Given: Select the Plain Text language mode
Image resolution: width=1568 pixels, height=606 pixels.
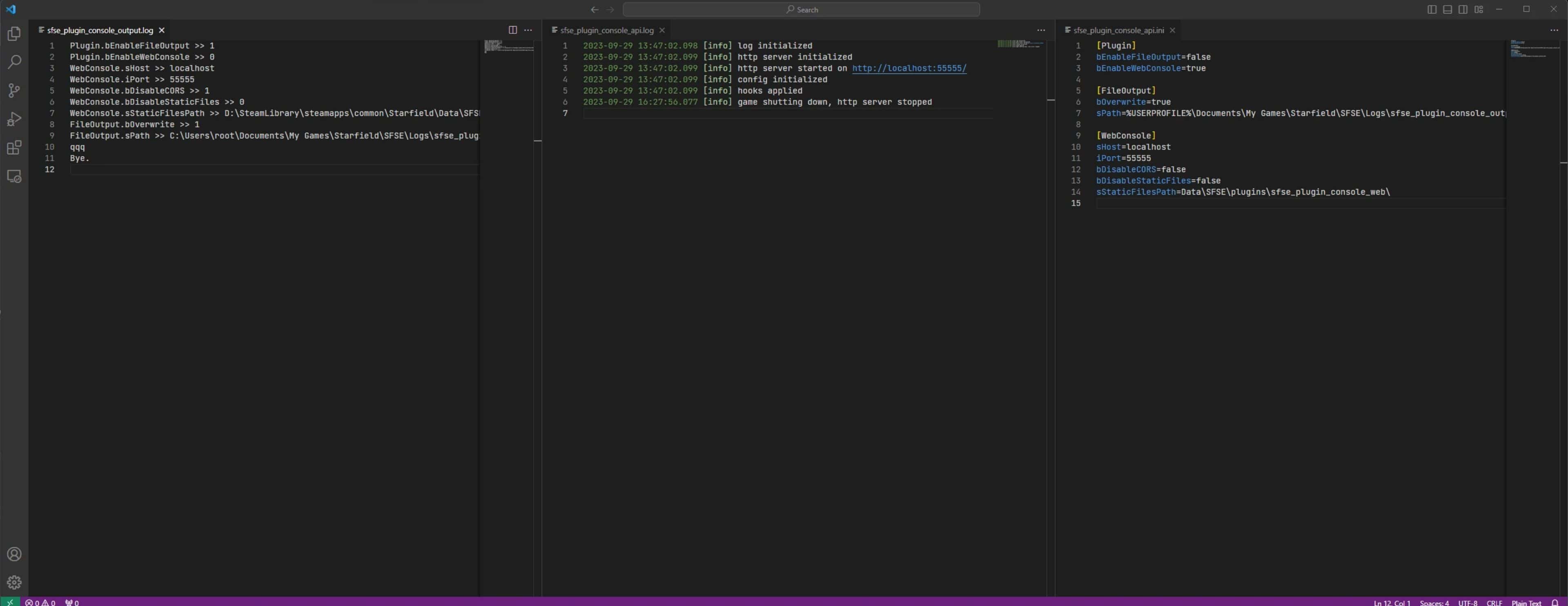Looking at the screenshot, I should [1526, 602].
